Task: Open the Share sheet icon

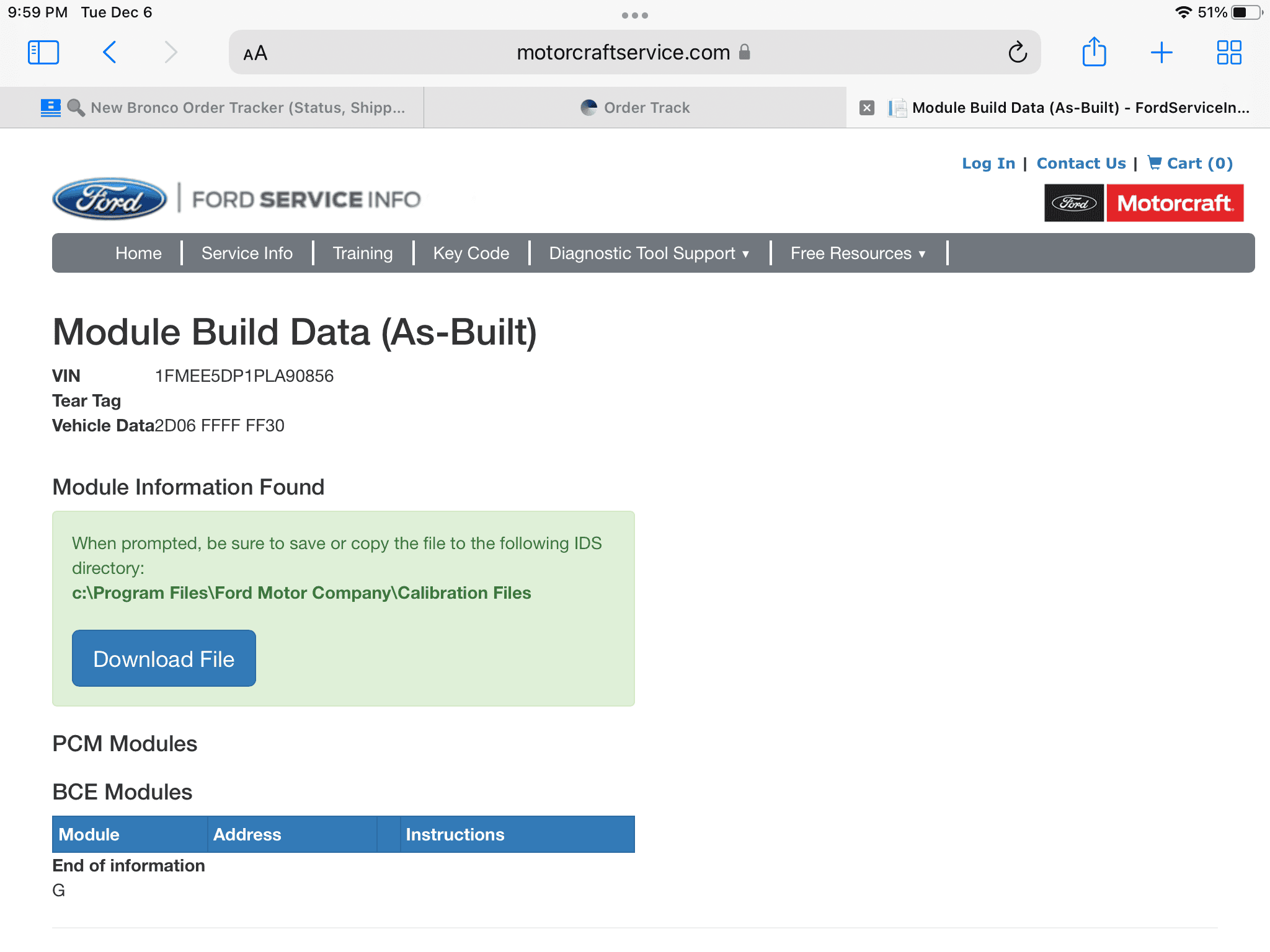Action: pyautogui.click(x=1095, y=51)
